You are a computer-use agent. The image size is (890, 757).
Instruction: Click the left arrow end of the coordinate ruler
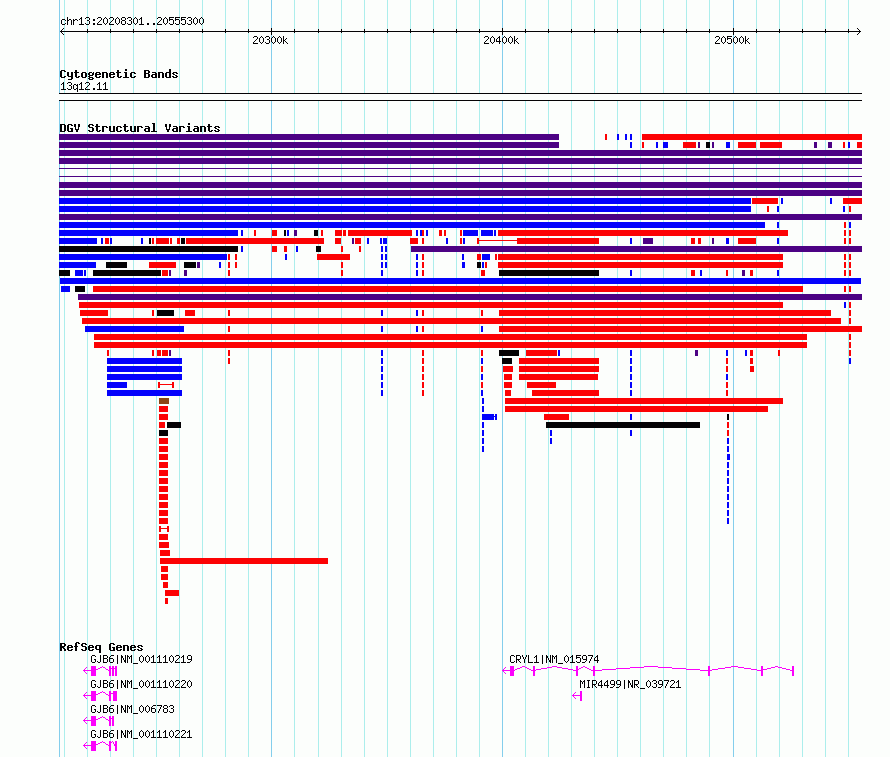click(62, 31)
